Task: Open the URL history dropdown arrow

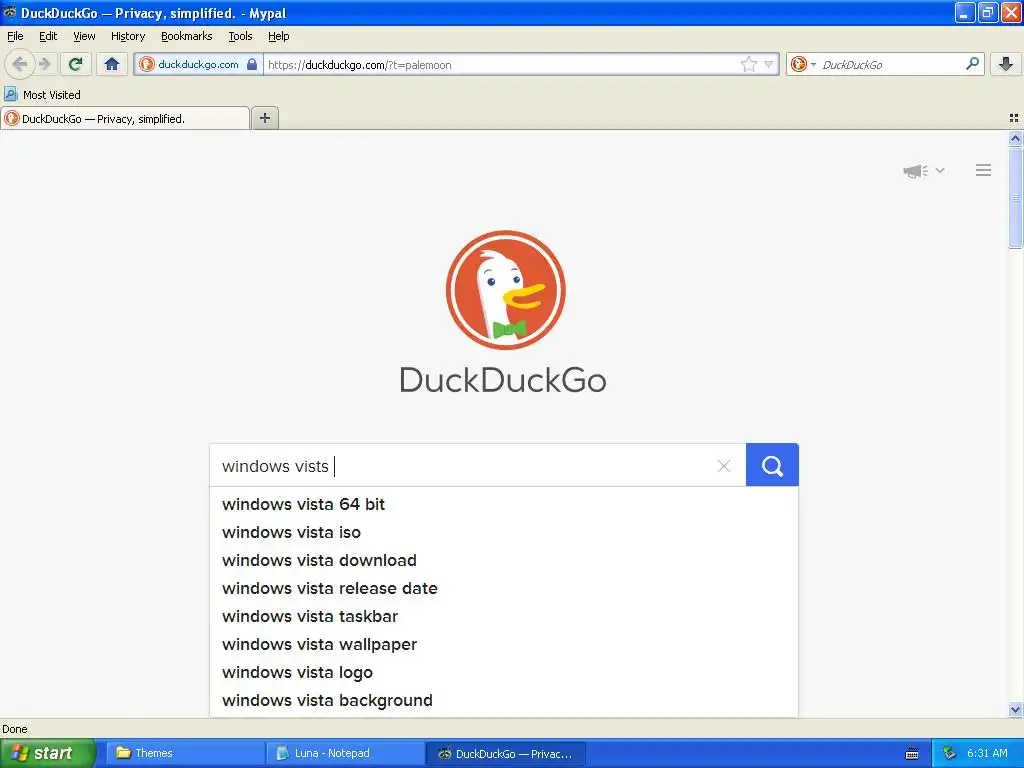Action: [769, 64]
